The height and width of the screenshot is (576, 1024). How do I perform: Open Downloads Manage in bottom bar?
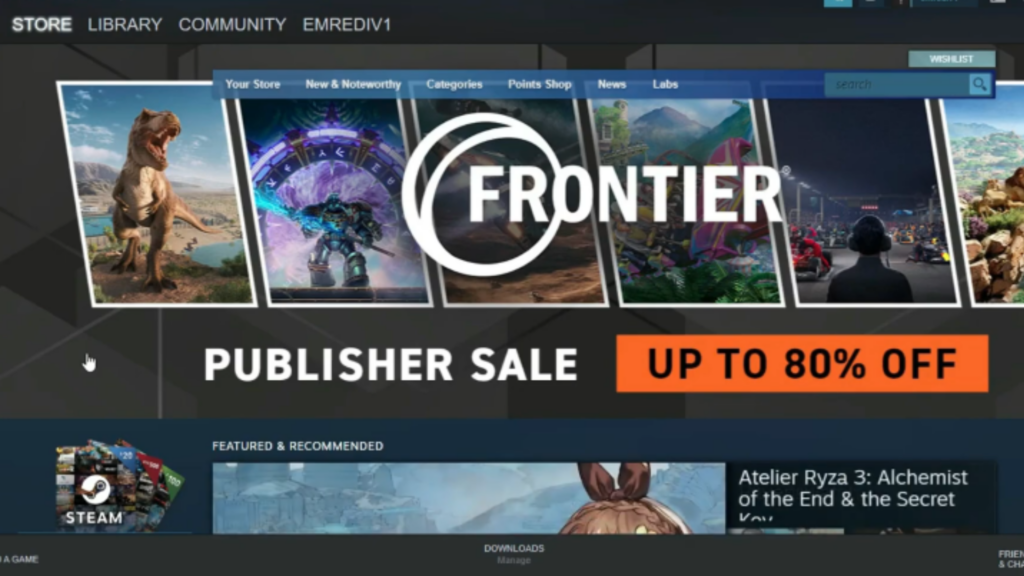point(514,554)
